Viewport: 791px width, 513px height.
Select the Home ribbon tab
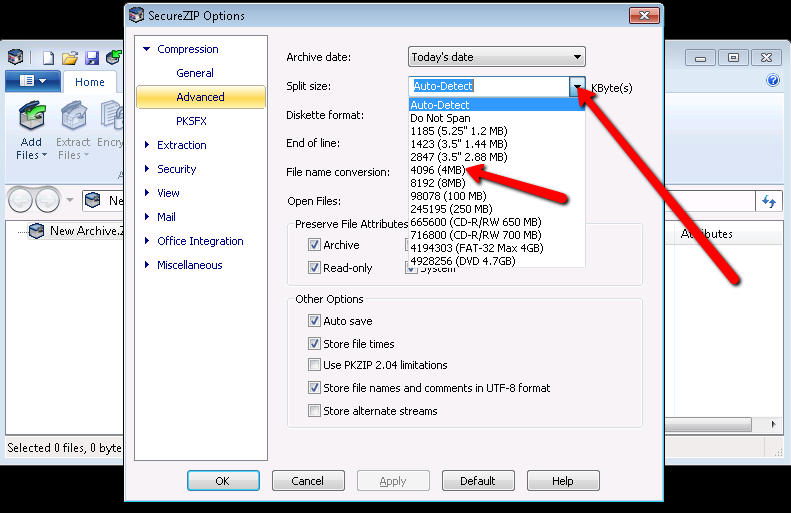pos(90,82)
